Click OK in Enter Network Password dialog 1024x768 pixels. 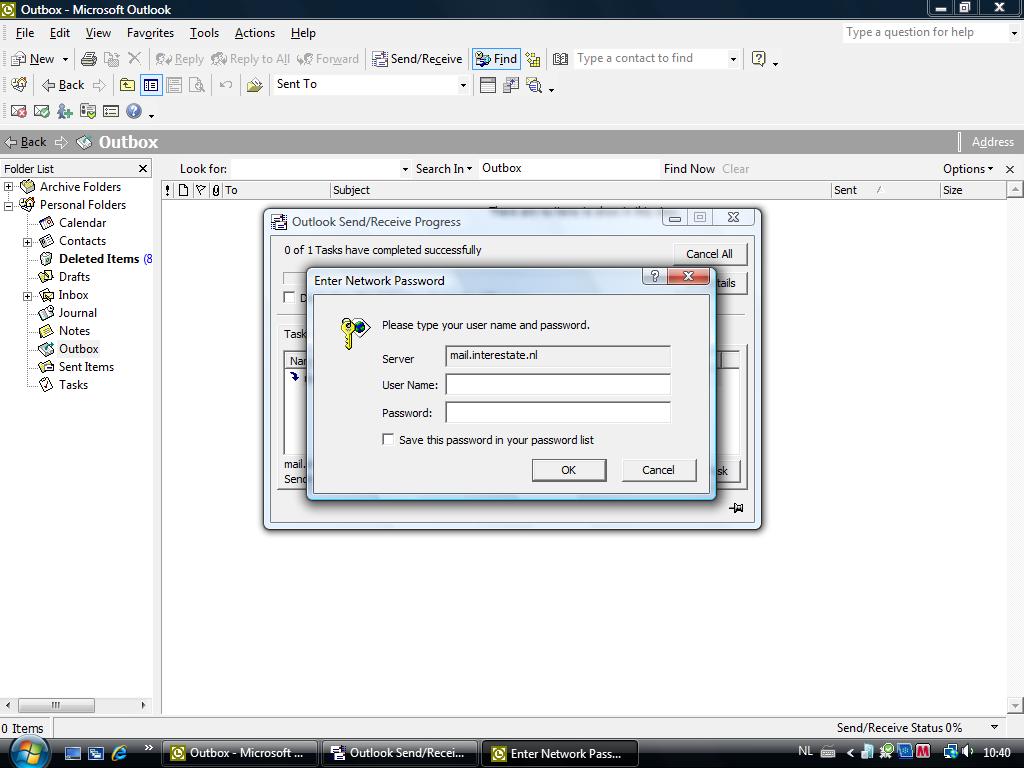click(569, 470)
